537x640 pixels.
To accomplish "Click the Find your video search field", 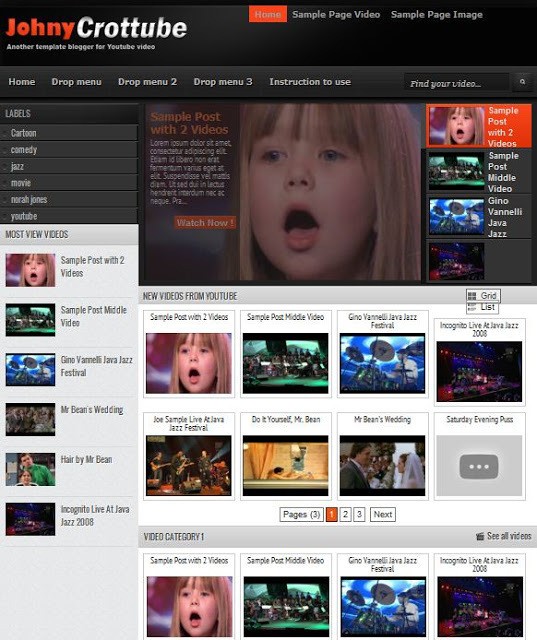I will click(x=457, y=83).
